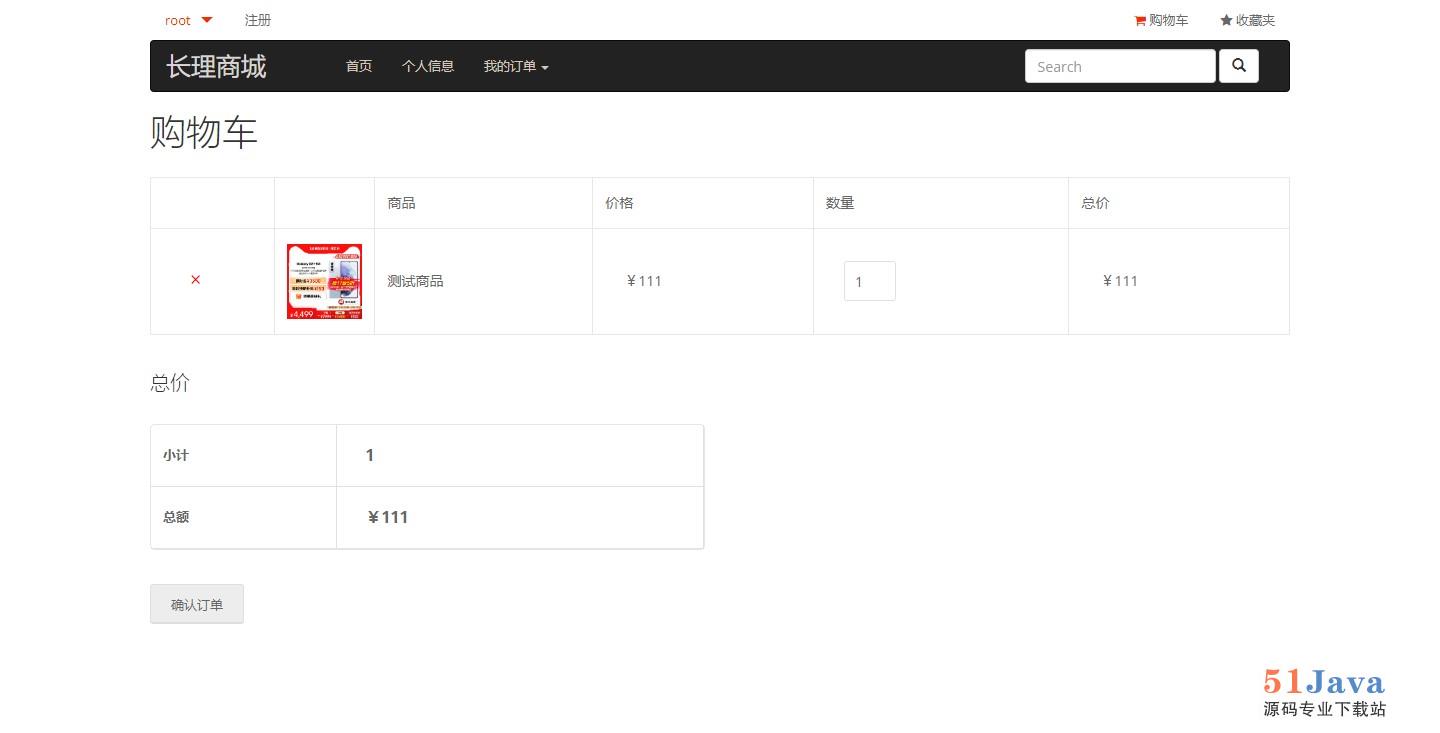Screen dimensions: 1440x733
Task: Click the 注册 link
Action: (x=258, y=20)
